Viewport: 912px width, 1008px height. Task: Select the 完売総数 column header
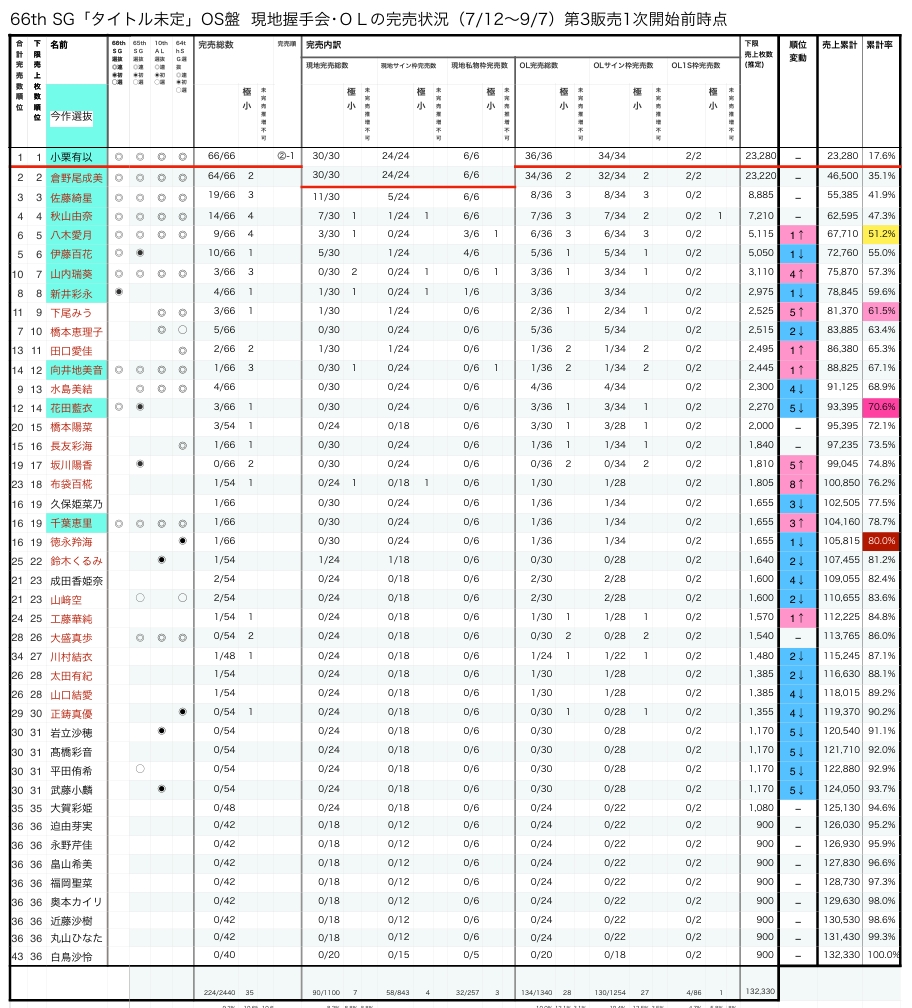(x=216, y=45)
